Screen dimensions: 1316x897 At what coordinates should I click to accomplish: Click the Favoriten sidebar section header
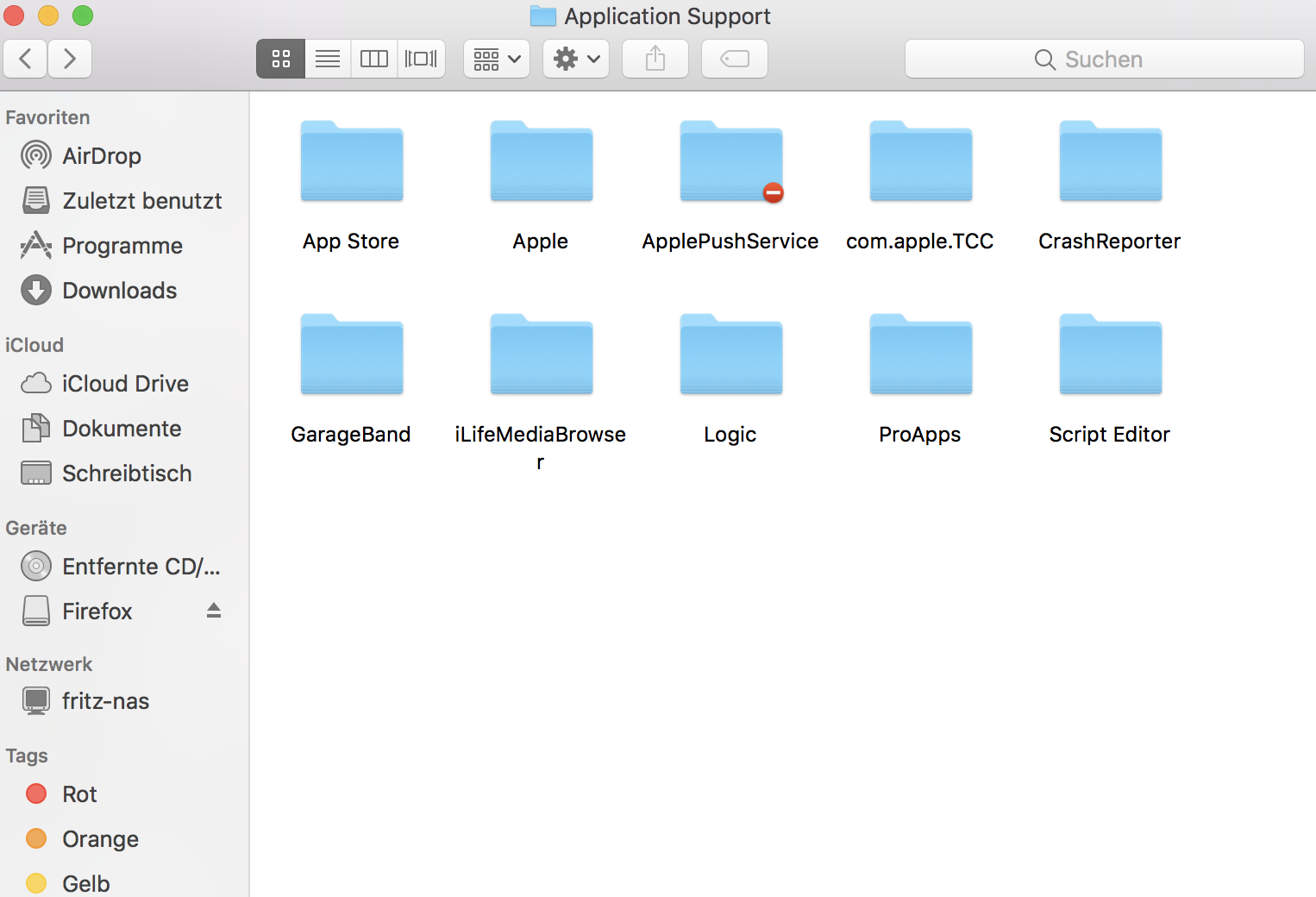coord(47,117)
